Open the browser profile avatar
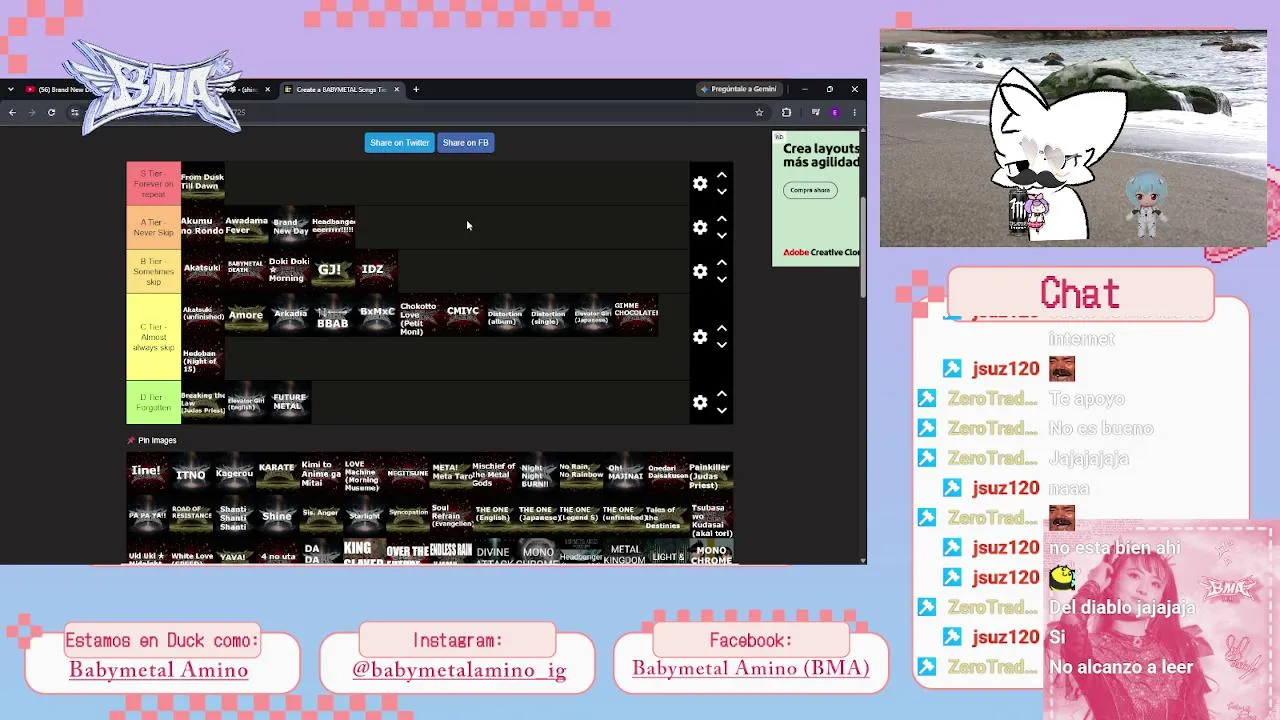Screen dimensions: 1280x720 (835, 112)
